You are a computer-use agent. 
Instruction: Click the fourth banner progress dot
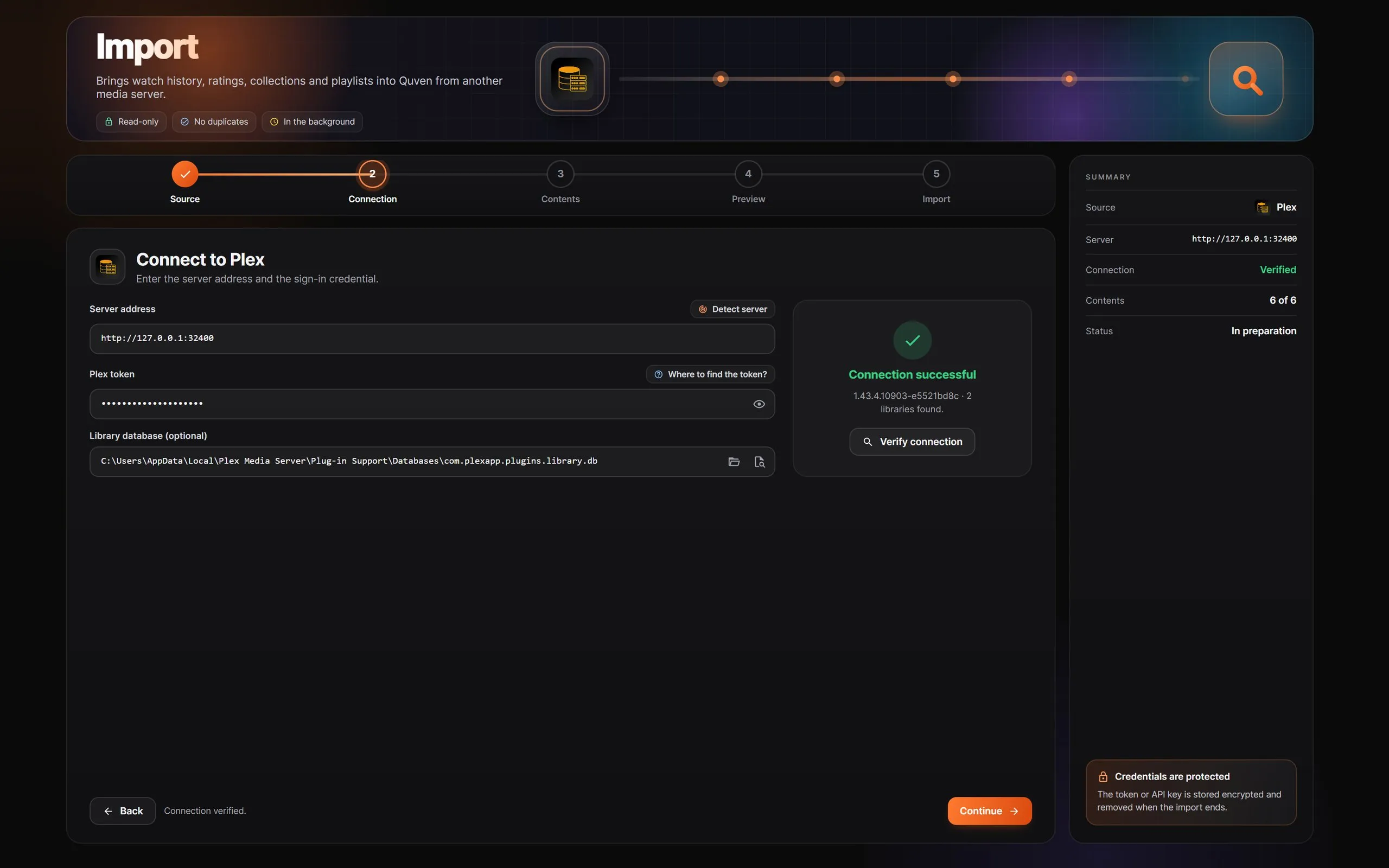1069,79
